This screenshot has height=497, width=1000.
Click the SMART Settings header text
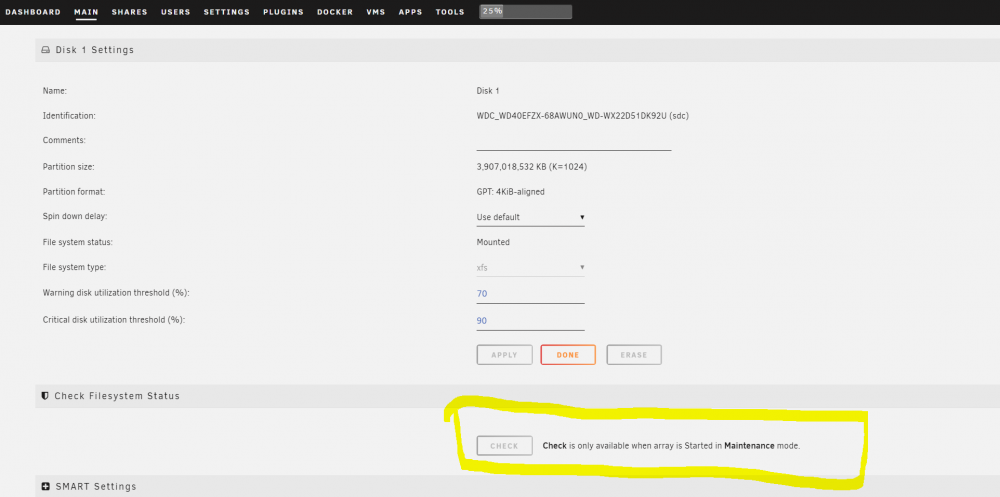[x=96, y=487]
